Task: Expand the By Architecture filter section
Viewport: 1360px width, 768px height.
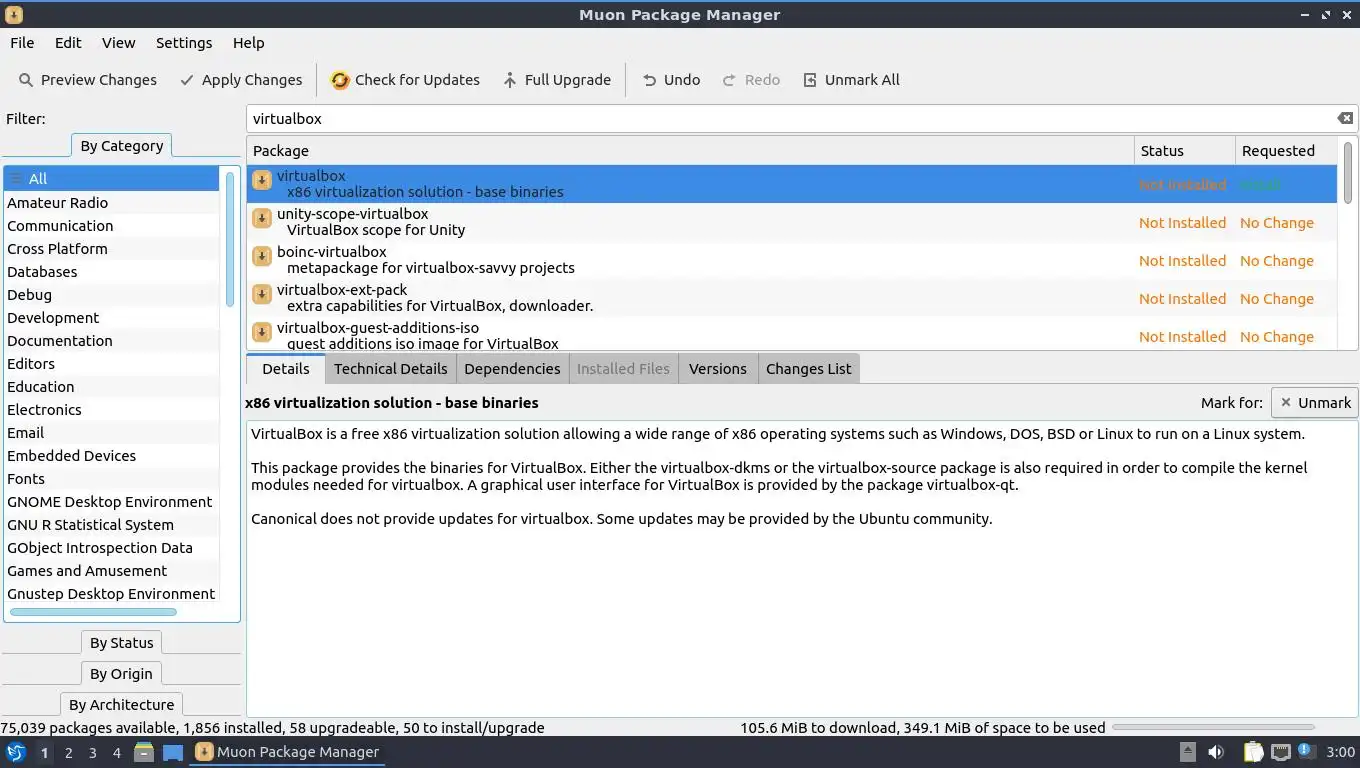Action: coord(121,705)
